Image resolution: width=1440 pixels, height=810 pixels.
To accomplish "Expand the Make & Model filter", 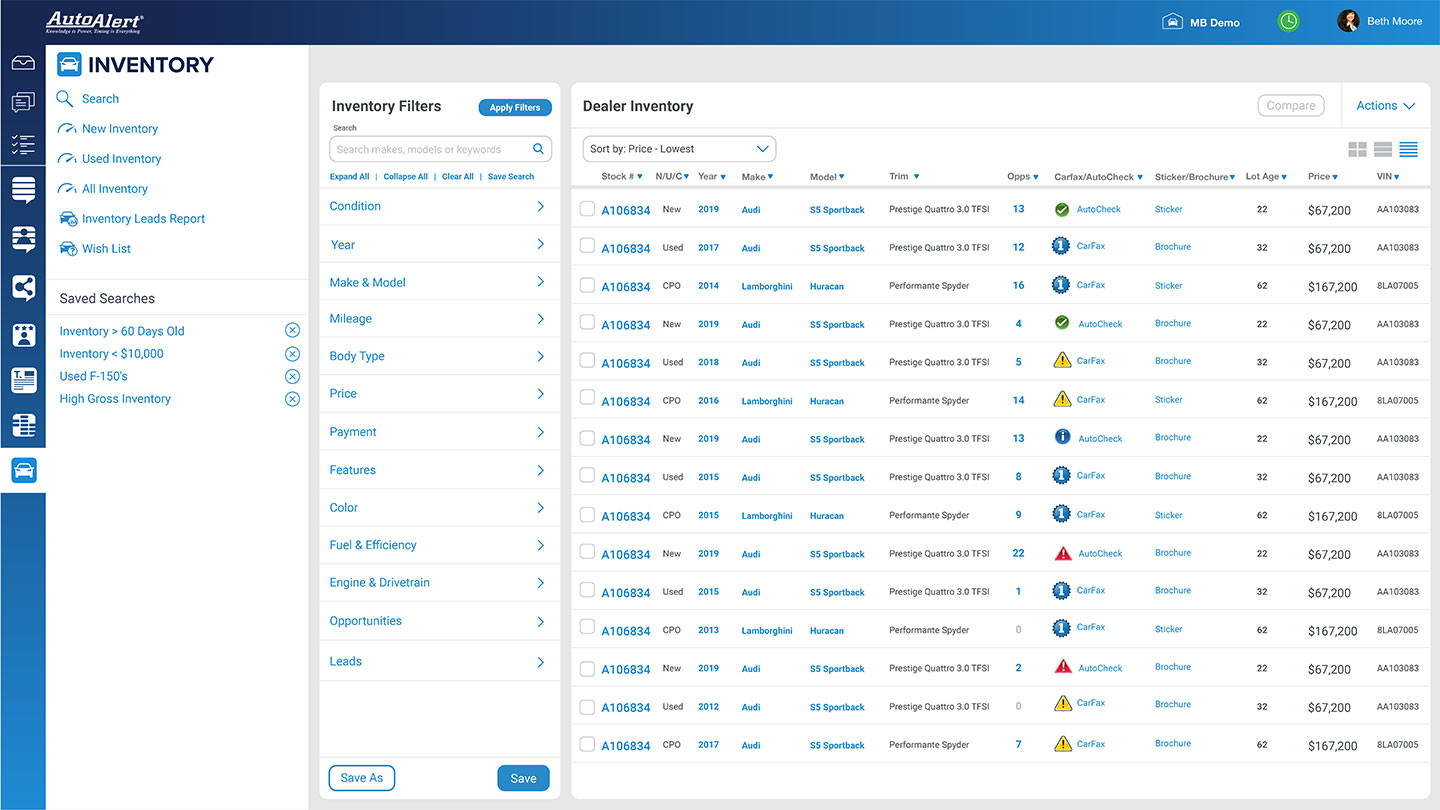I will (x=439, y=282).
